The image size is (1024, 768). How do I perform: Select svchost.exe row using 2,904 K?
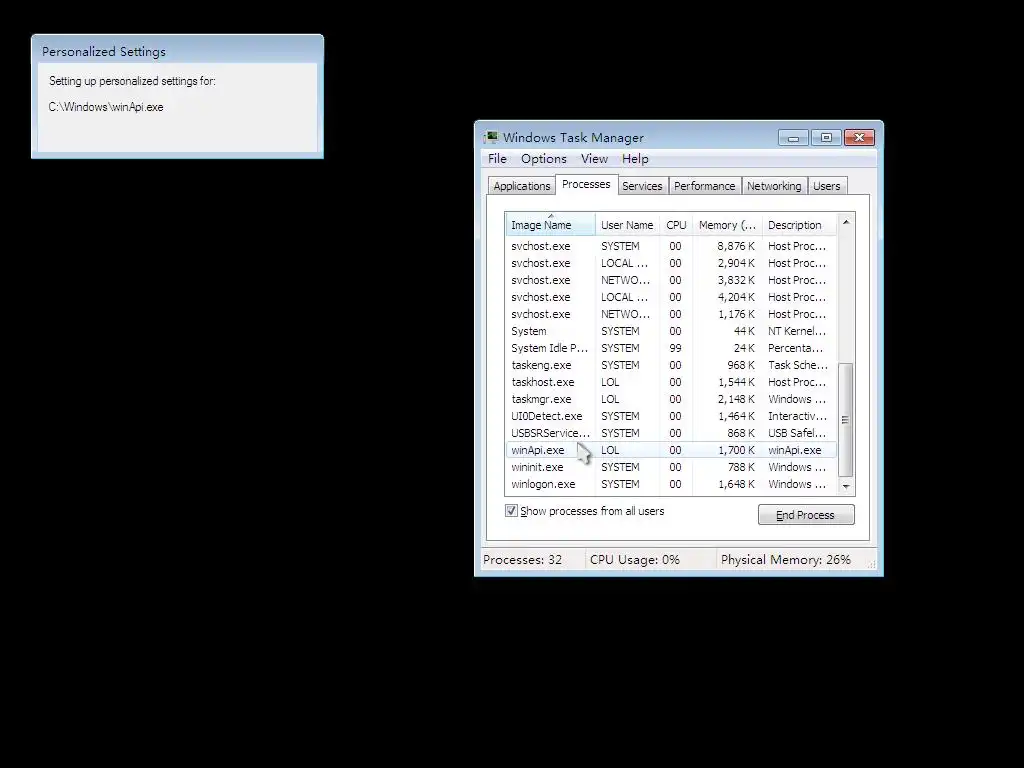(x=671, y=263)
